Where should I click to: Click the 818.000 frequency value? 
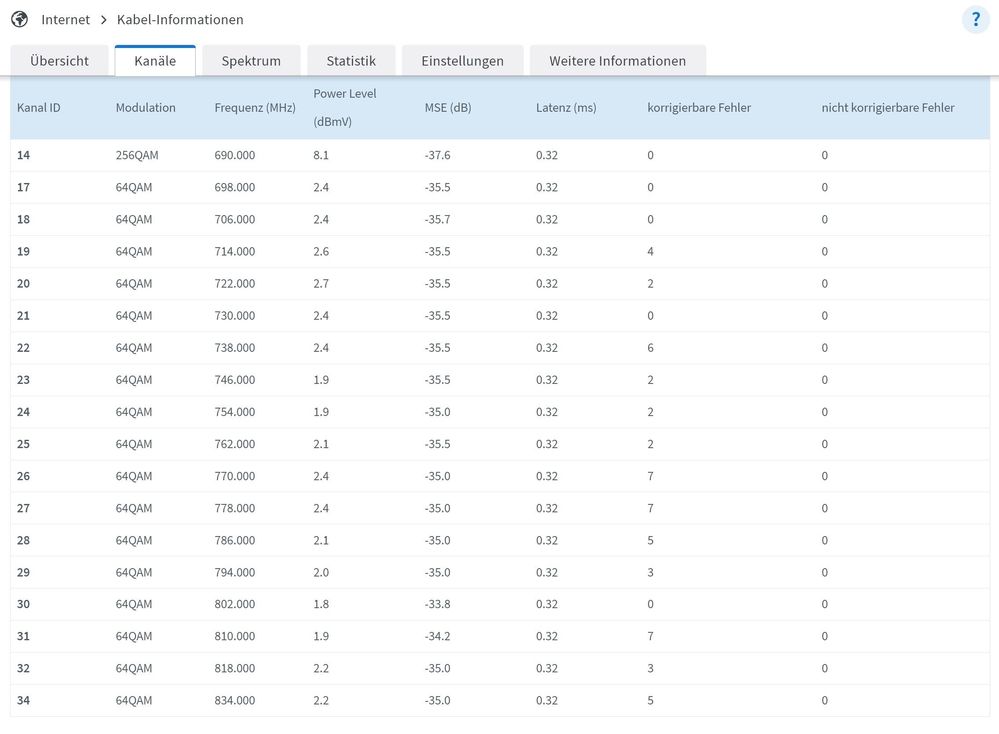click(x=234, y=668)
